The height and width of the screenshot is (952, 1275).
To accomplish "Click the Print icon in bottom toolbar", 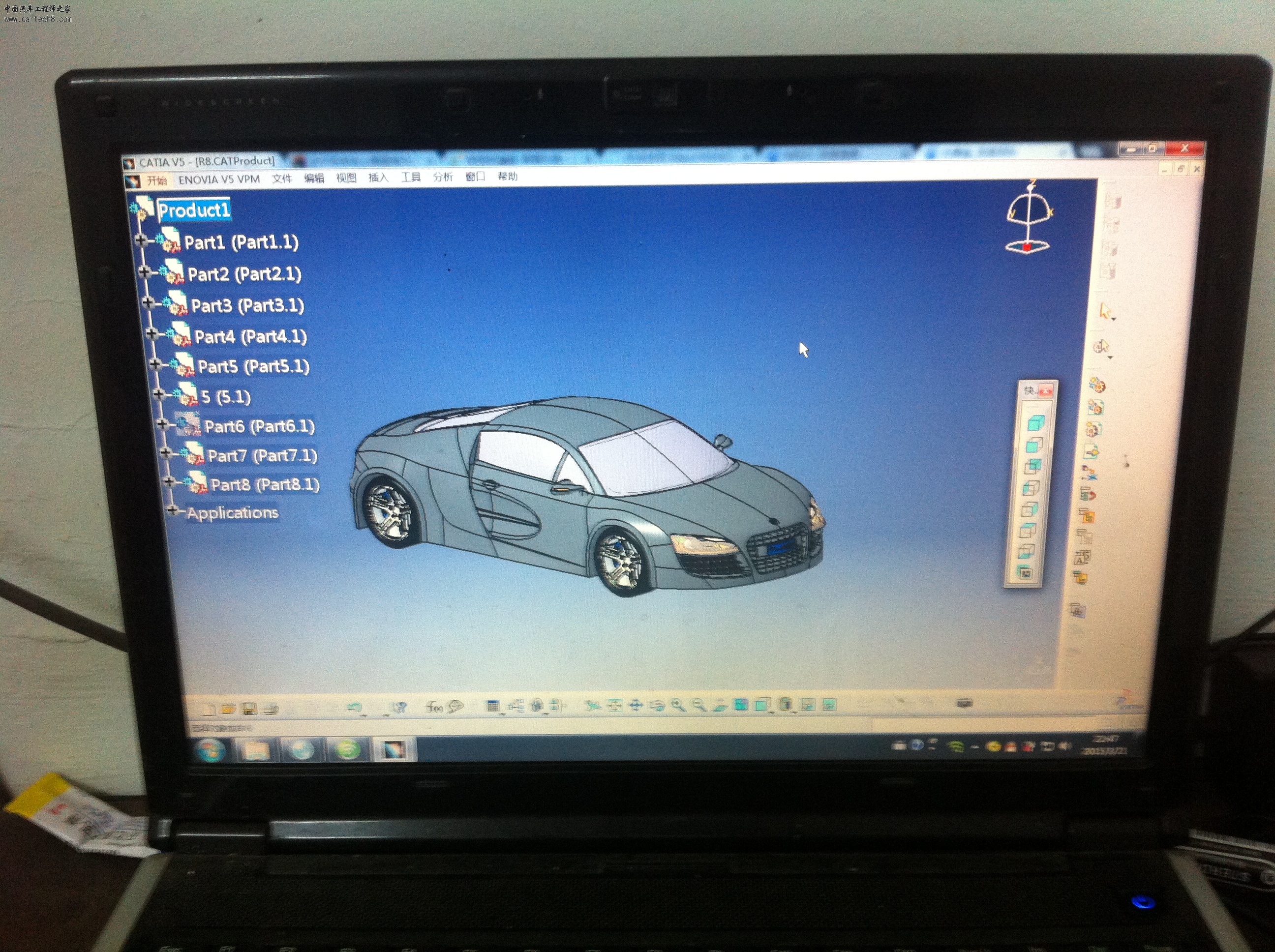I will tap(271, 709).
